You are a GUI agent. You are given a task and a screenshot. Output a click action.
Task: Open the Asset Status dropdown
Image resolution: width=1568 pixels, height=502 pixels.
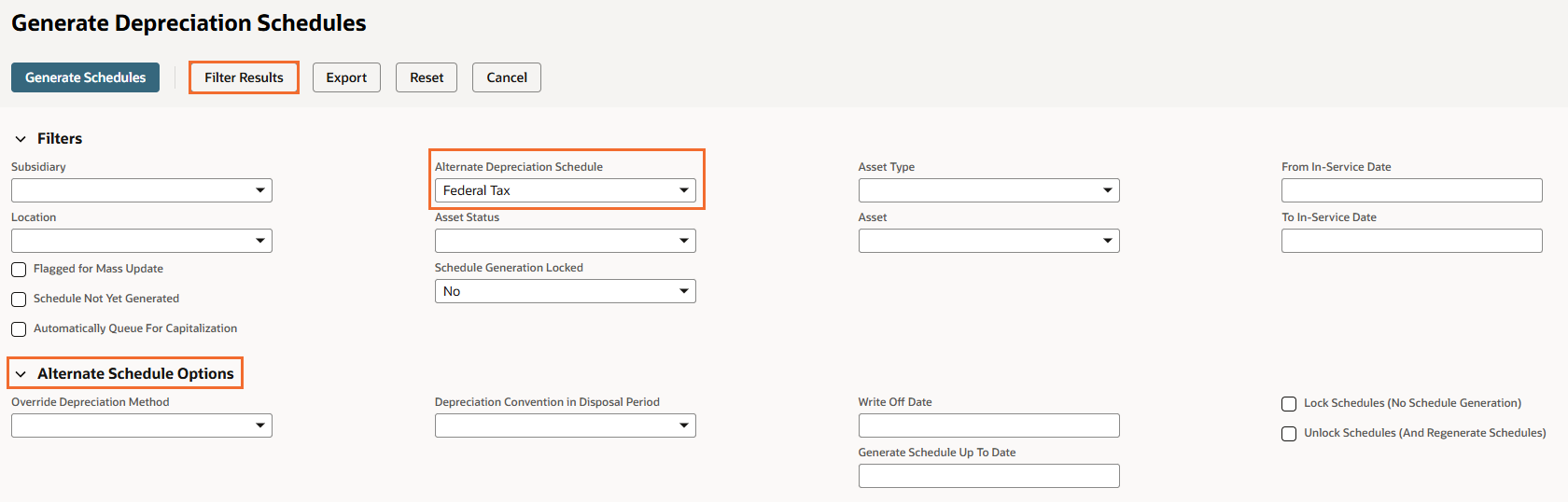click(566, 241)
